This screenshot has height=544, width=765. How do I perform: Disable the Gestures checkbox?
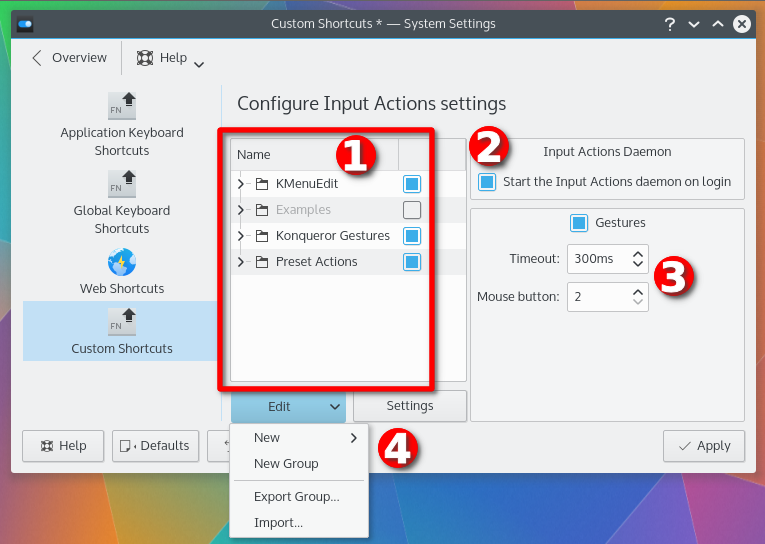tap(578, 223)
